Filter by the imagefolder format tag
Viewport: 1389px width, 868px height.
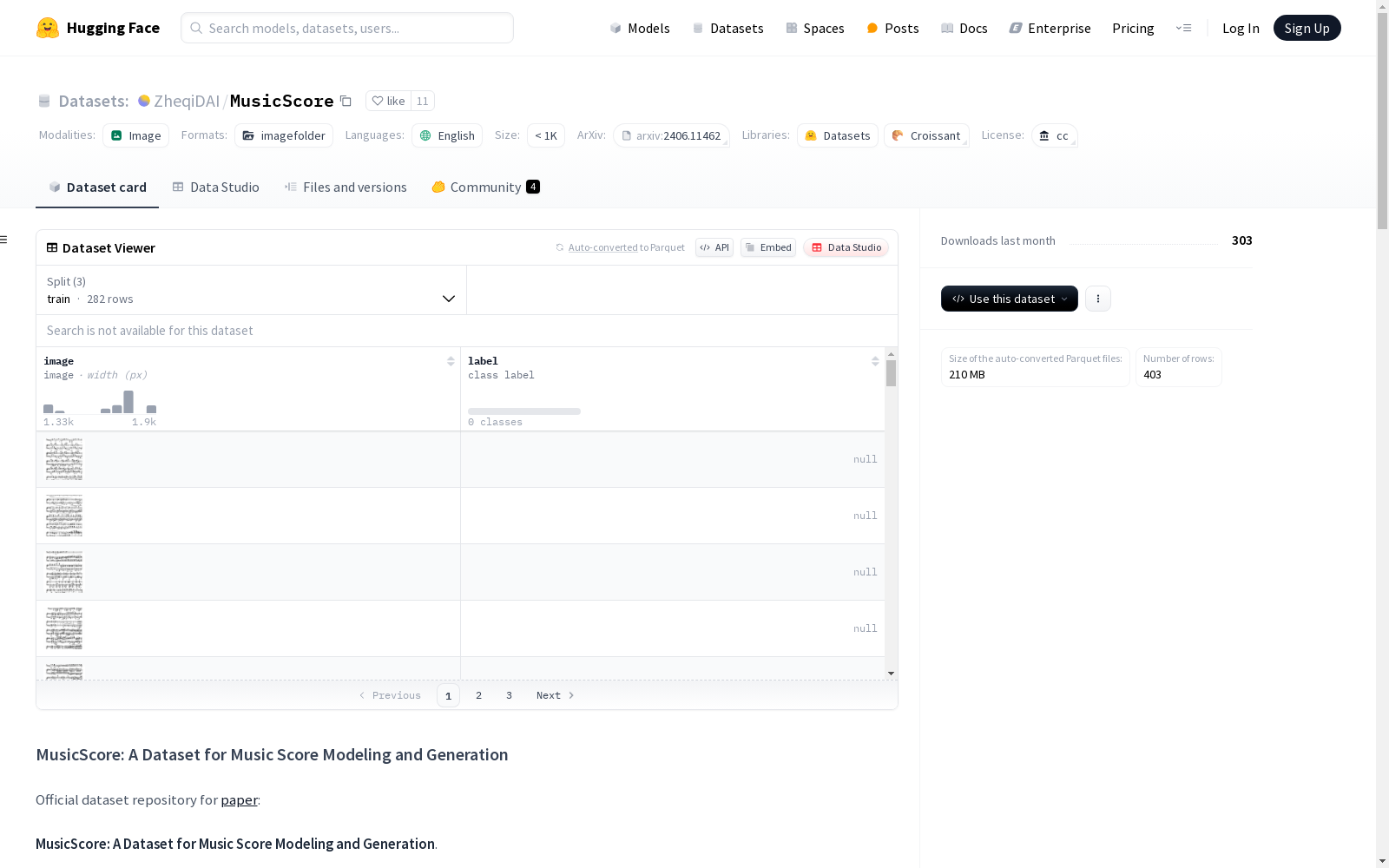click(284, 135)
